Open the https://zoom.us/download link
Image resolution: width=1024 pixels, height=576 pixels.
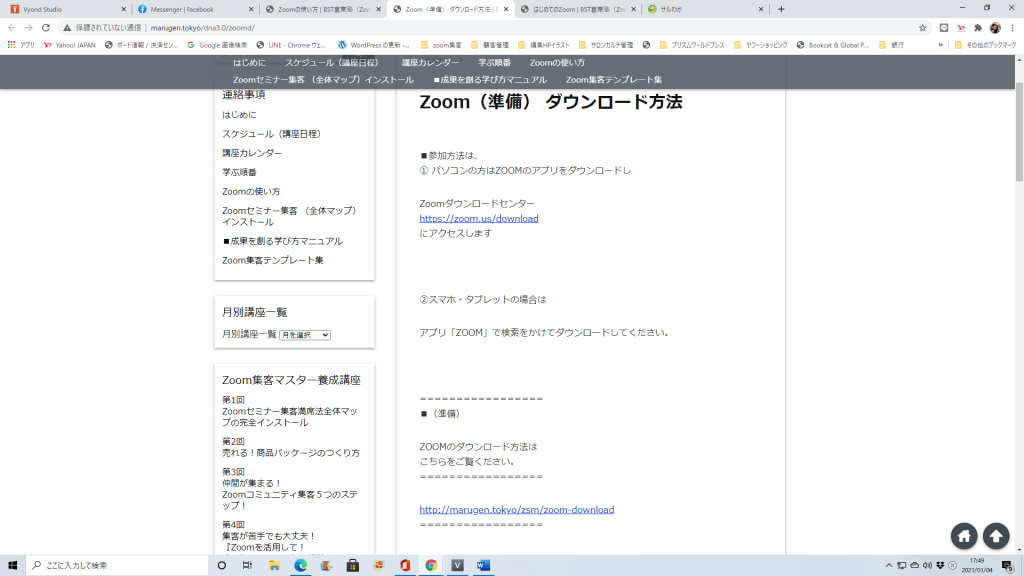coord(479,219)
